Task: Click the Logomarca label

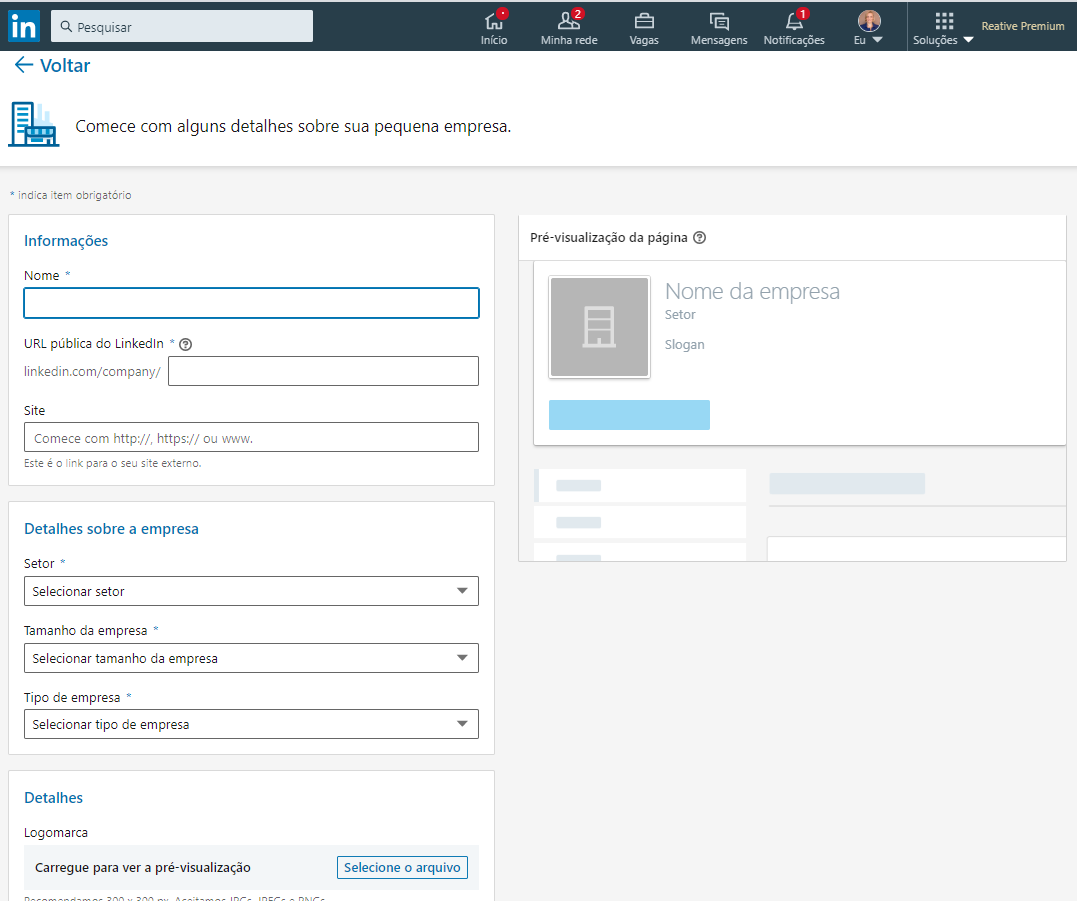Action: [56, 833]
